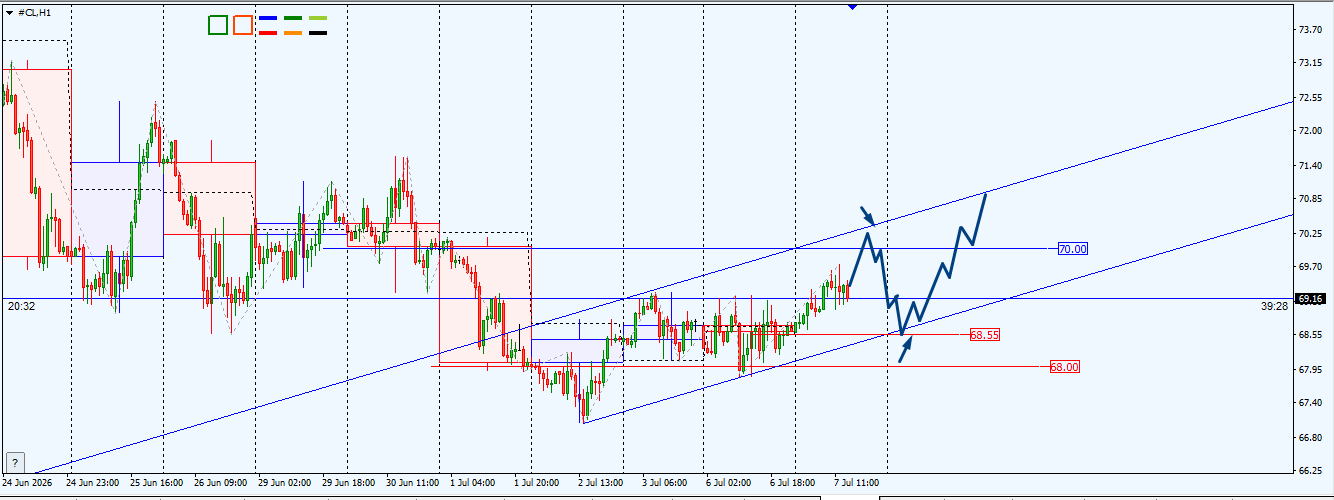Click the upward arrow below lower channel line
1334x500 pixels.
point(906,349)
